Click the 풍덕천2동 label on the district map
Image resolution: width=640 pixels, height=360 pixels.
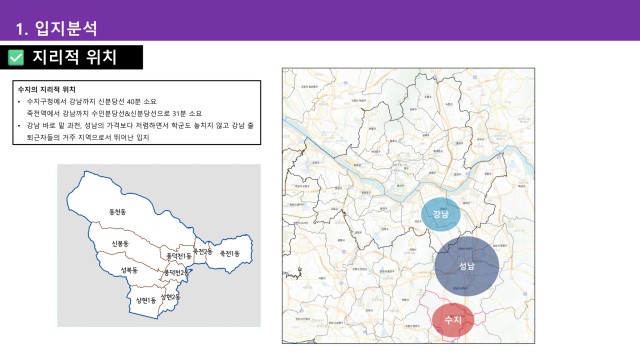[176, 273]
